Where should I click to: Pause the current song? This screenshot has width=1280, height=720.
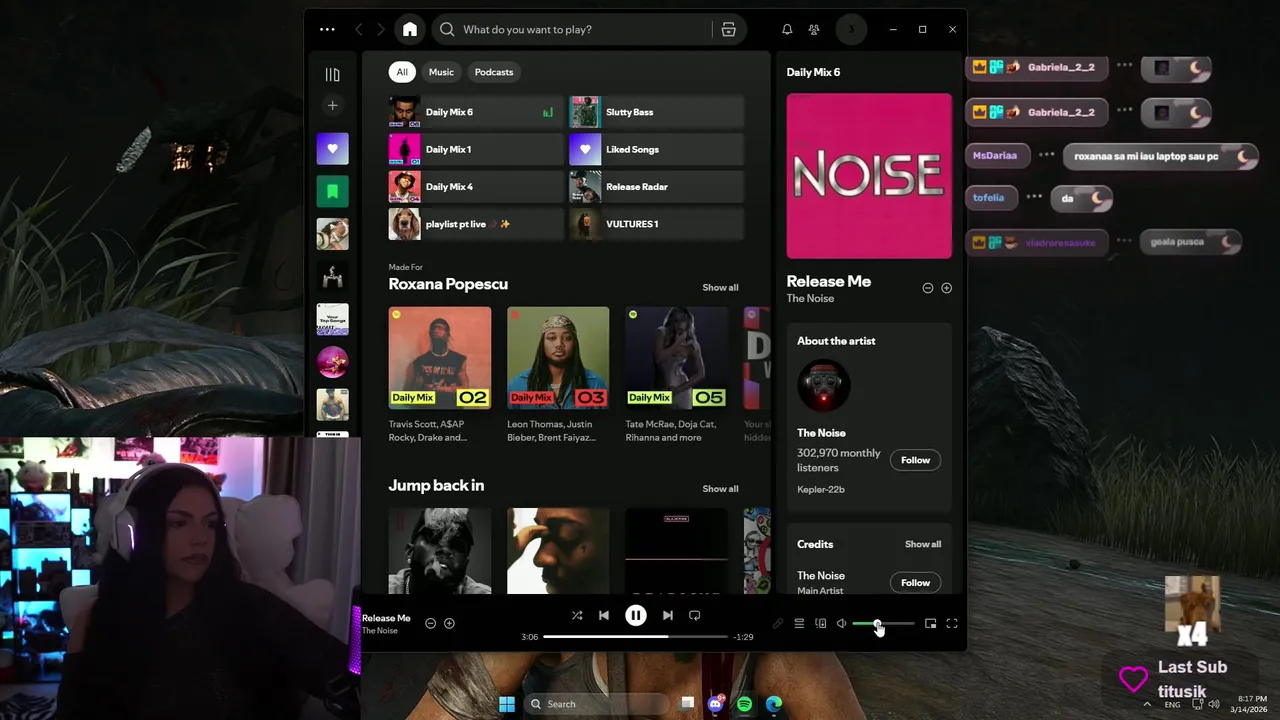tap(635, 616)
